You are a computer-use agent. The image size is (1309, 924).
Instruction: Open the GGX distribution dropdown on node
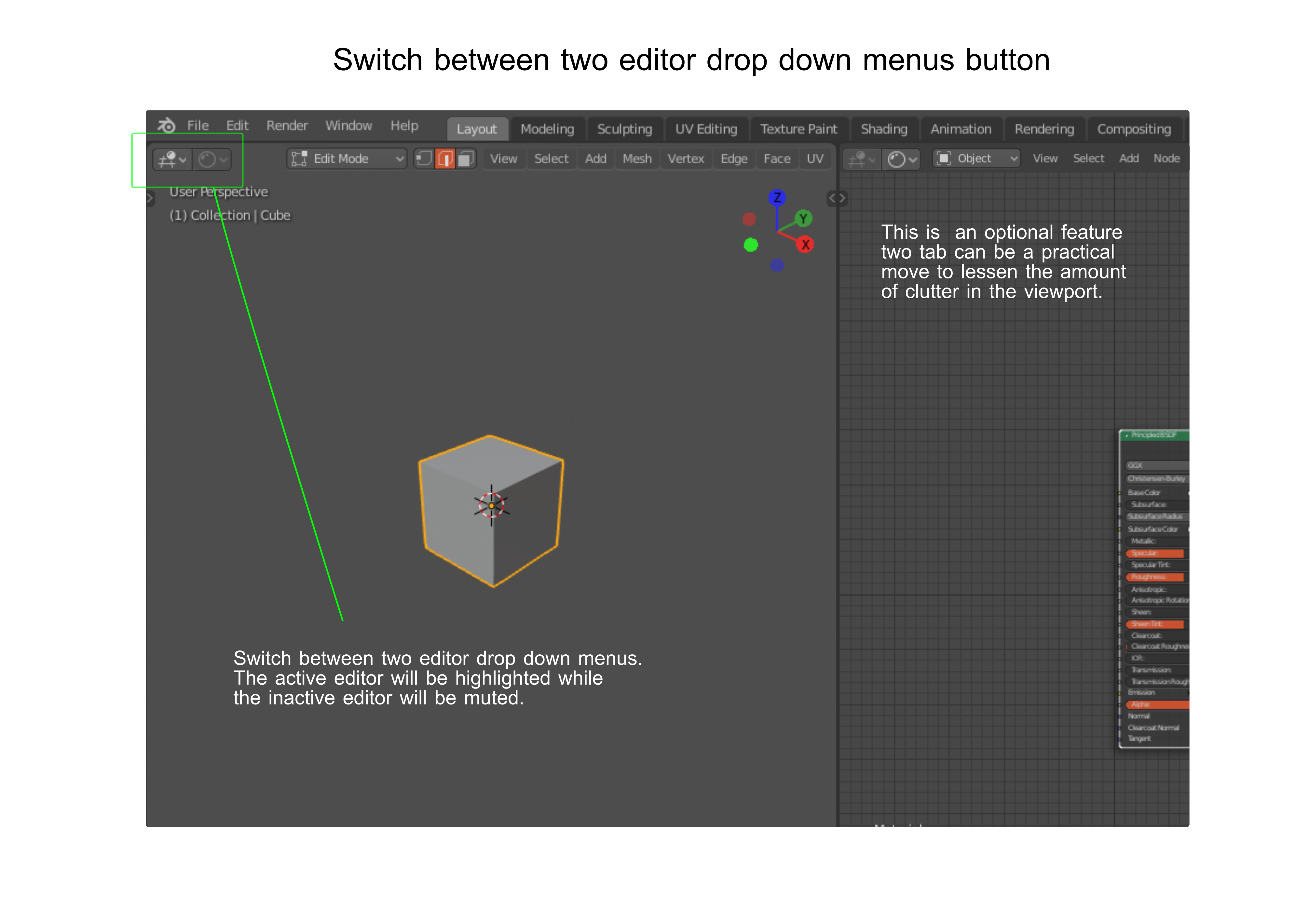tap(1157, 466)
